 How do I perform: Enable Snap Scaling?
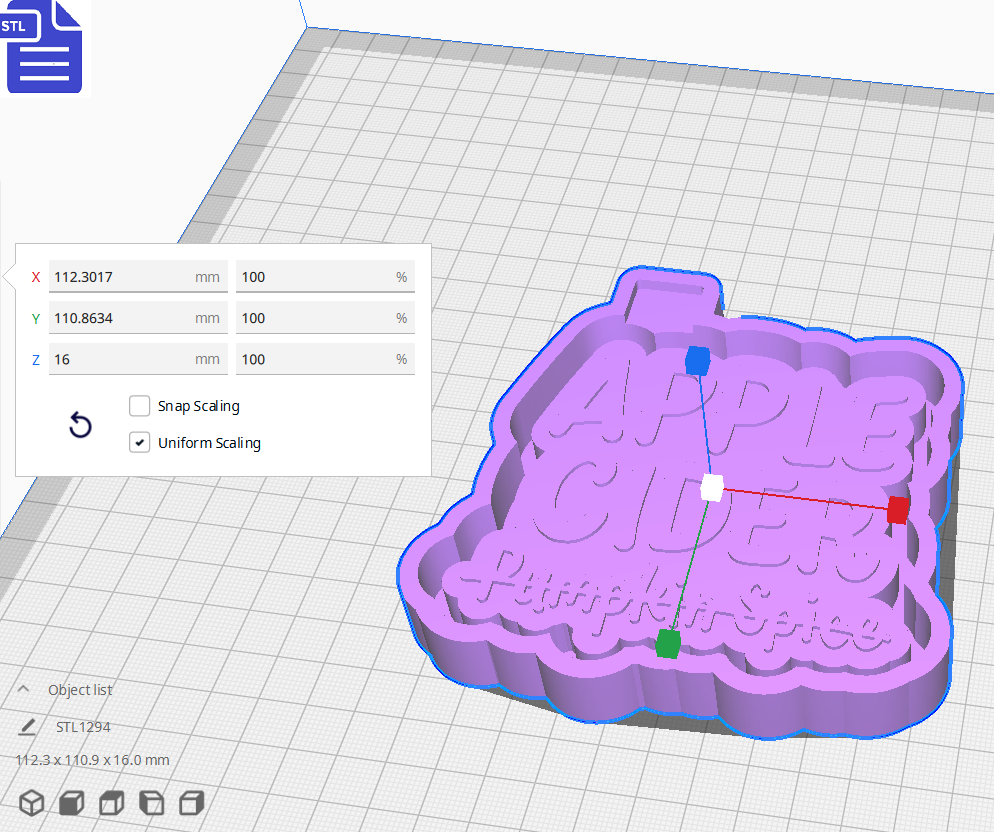139,406
